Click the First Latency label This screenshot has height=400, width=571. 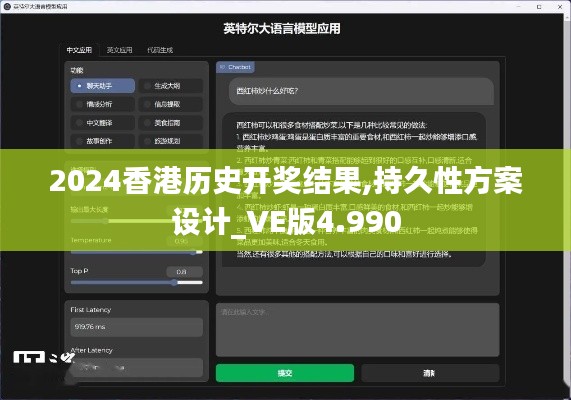pyautogui.click(x=91, y=310)
